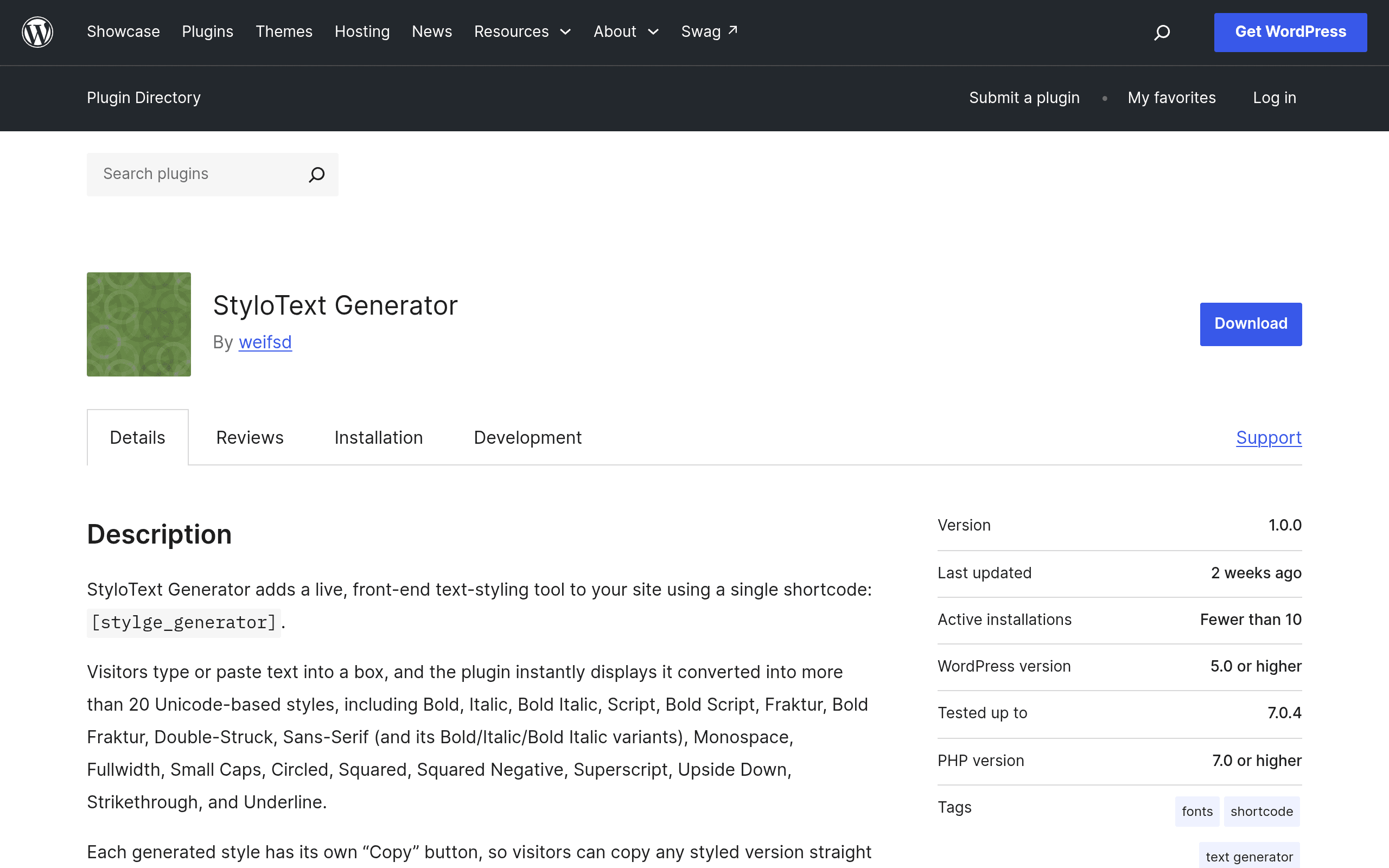1389x868 pixels.
Task: Click the StyloText Generator plugin icon
Action: point(139,324)
